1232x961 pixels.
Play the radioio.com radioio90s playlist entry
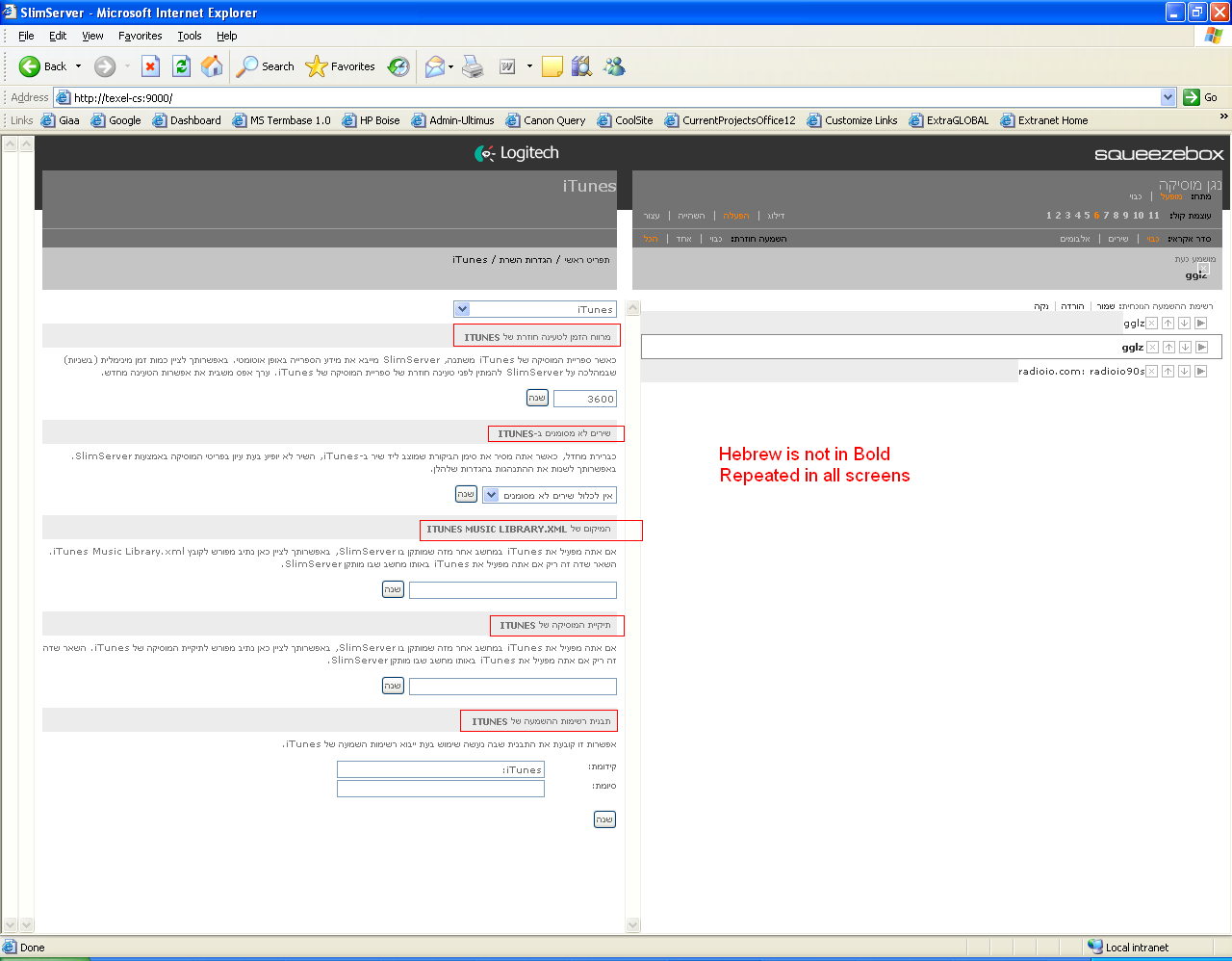click(x=1200, y=372)
